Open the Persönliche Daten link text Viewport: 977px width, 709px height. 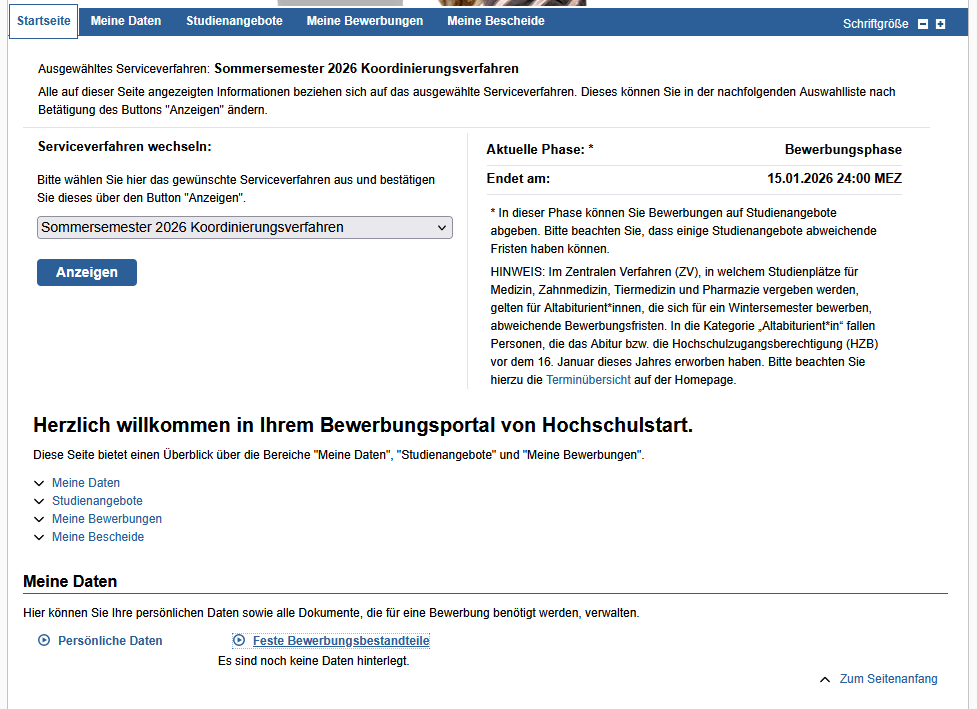coord(110,641)
